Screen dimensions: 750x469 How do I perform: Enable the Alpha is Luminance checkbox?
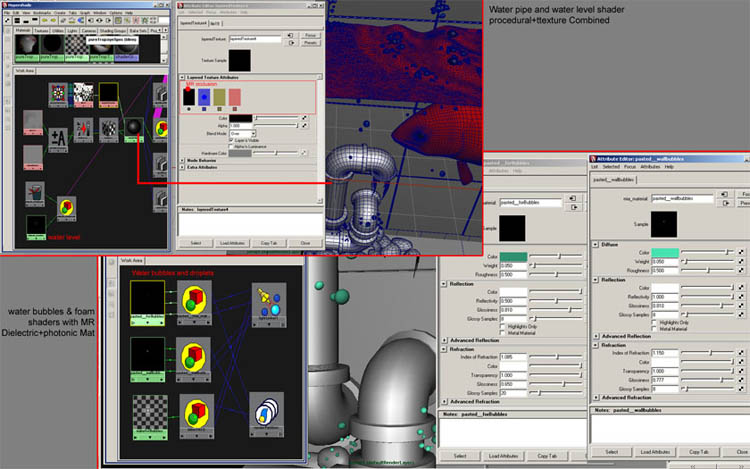pyautogui.click(x=231, y=146)
